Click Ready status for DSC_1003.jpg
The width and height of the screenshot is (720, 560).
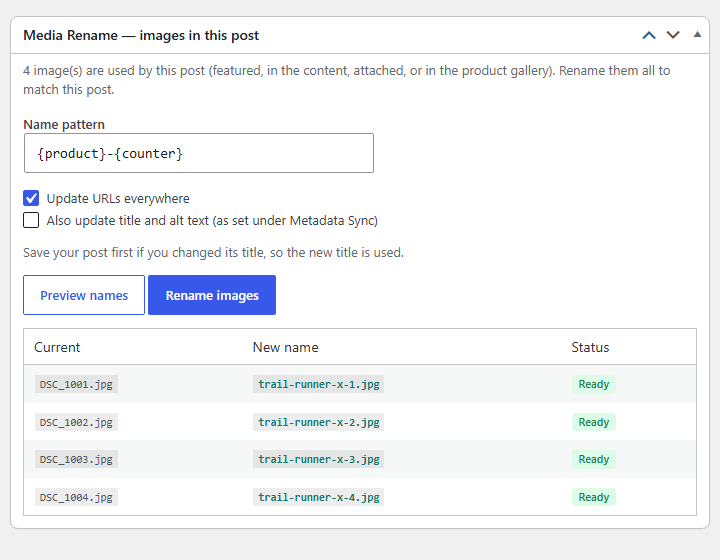coord(594,459)
